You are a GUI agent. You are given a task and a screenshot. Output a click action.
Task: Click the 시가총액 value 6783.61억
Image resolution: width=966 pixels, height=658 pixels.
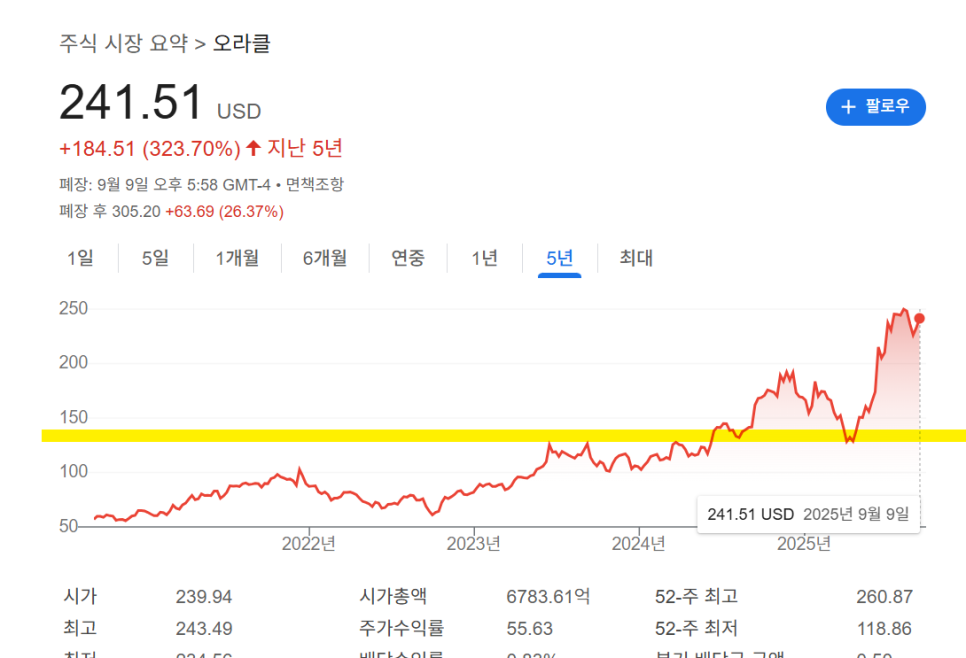tap(548, 596)
